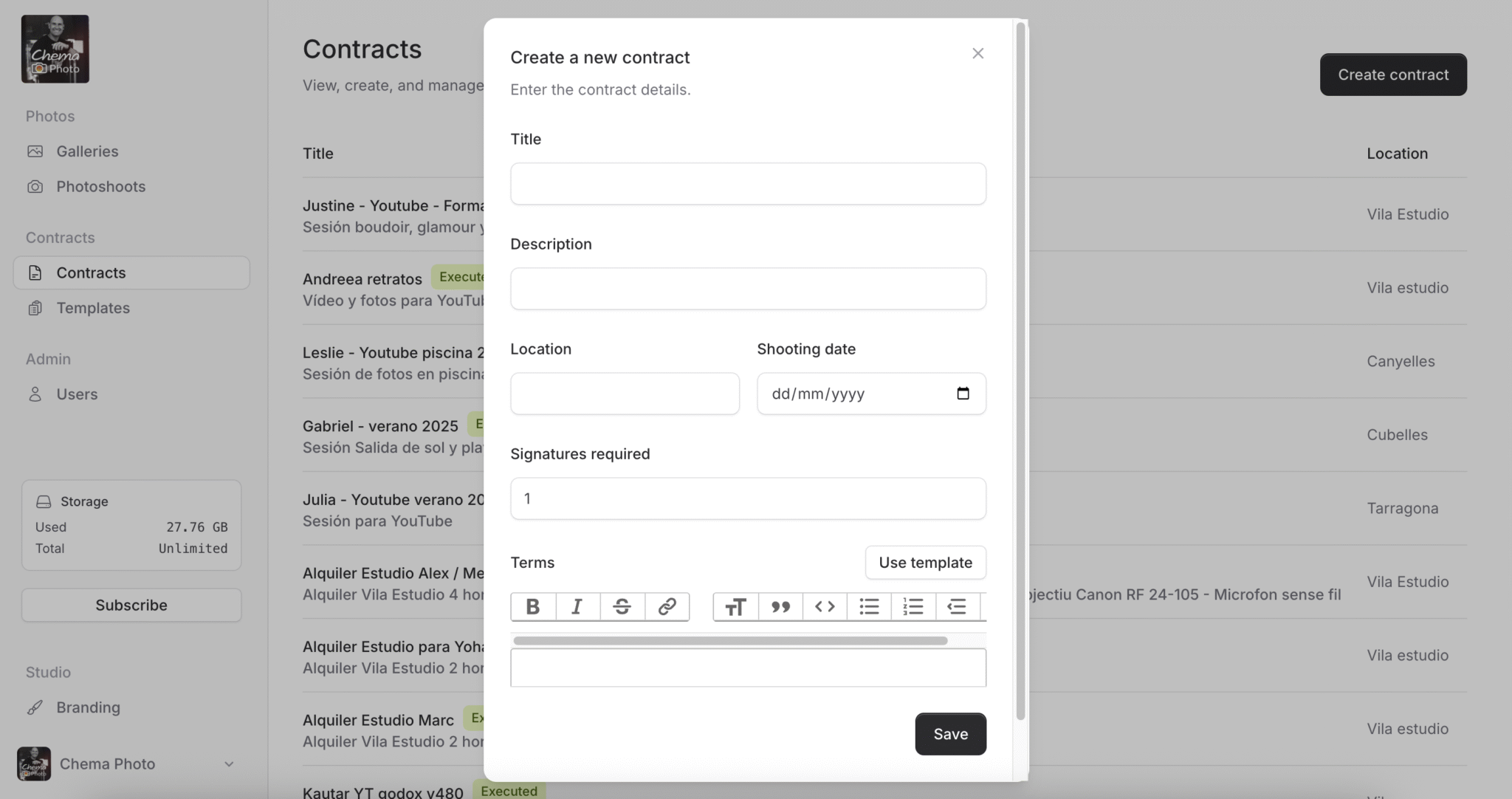Image resolution: width=1512 pixels, height=799 pixels.
Task: Click the Terms toolbar horizontal scrollbar
Action: click(730, 641)
